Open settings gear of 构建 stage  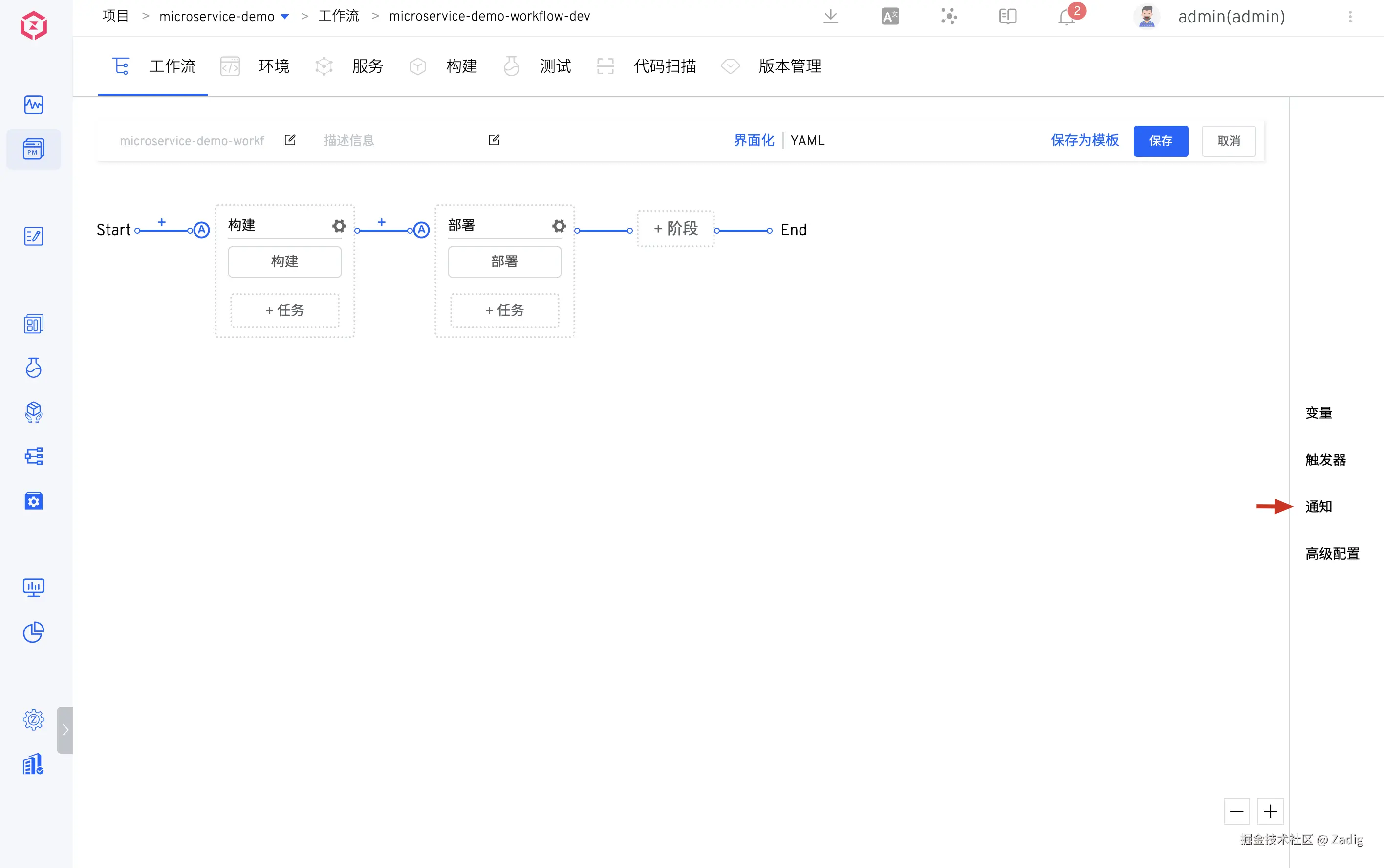339,226
